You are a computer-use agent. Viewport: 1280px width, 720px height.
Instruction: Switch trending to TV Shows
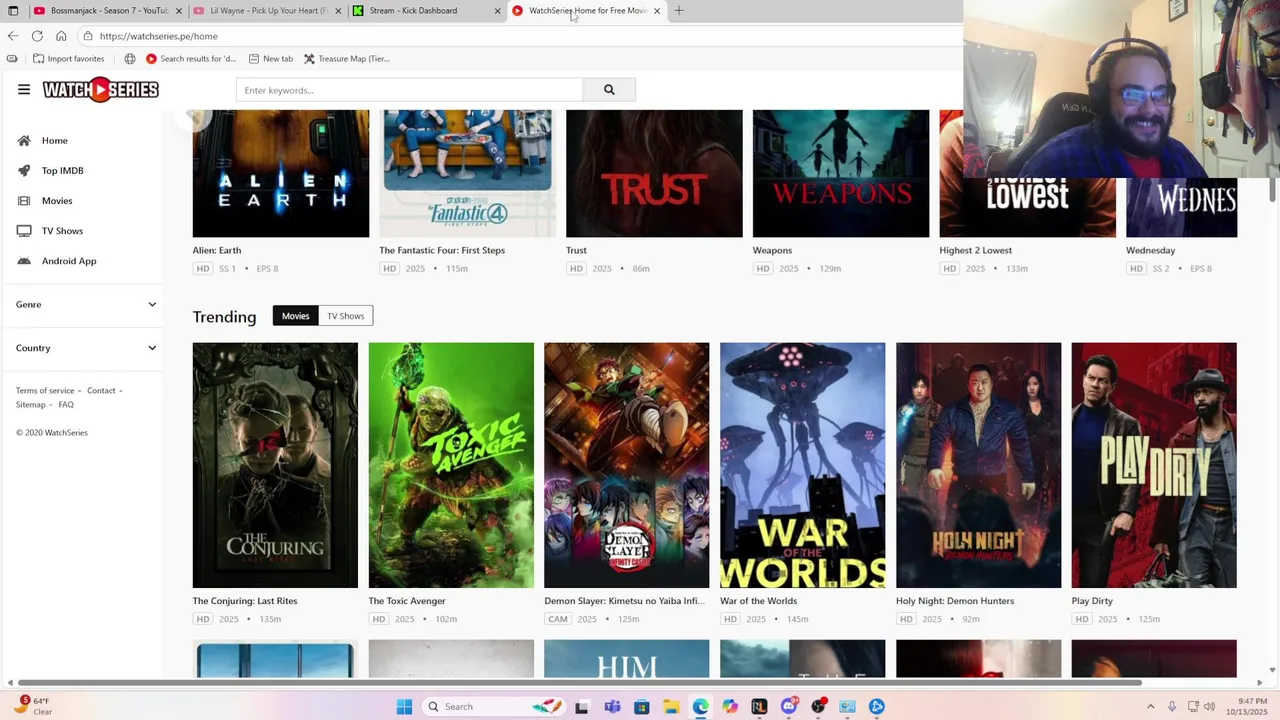pyautogui.click(x=345, y=316)
